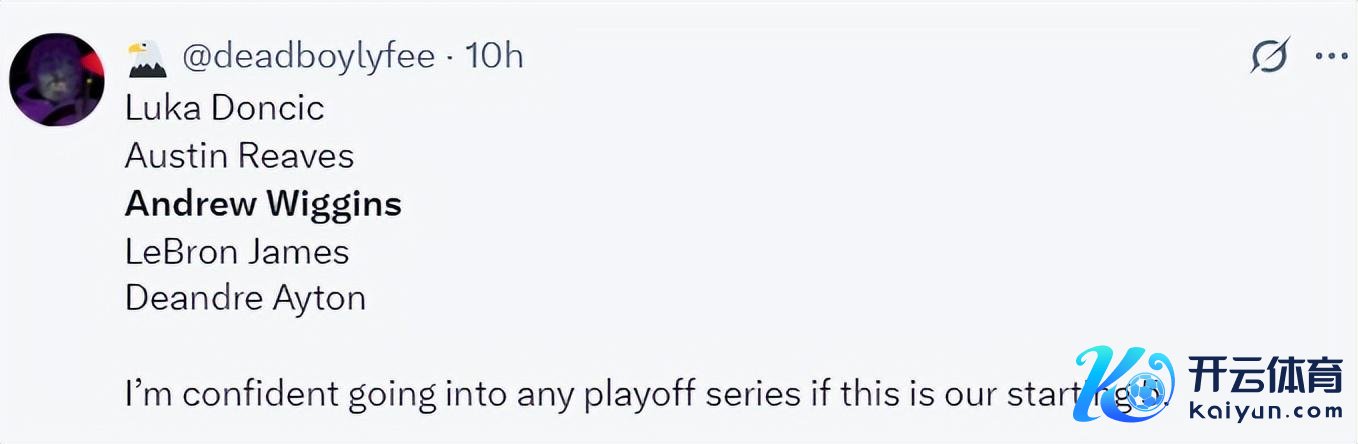Click the Deandre Ayton line
This screenshot has height=444, width=1358.
pos(245,299)
